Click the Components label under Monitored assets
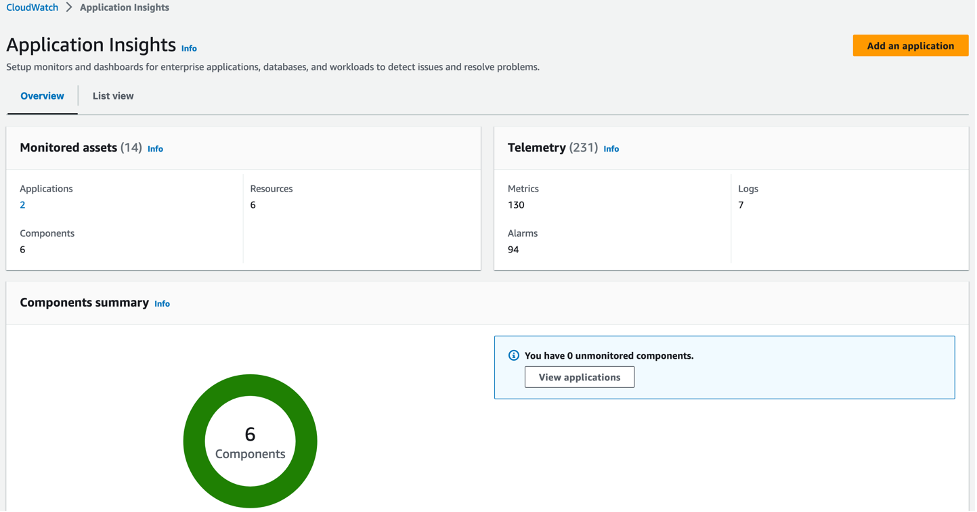977x512 pixels. point(47,234)
